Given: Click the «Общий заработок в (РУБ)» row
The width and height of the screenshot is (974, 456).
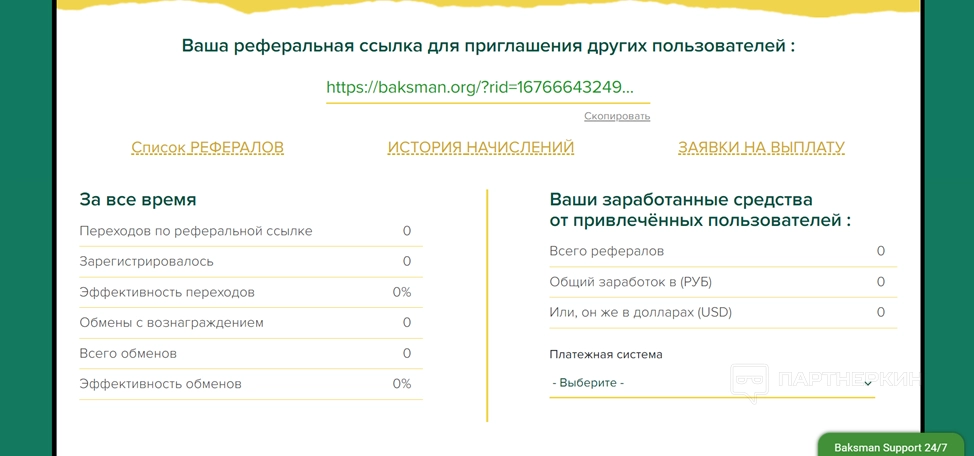Looking at the screenshot, I should tap(720, 282).
